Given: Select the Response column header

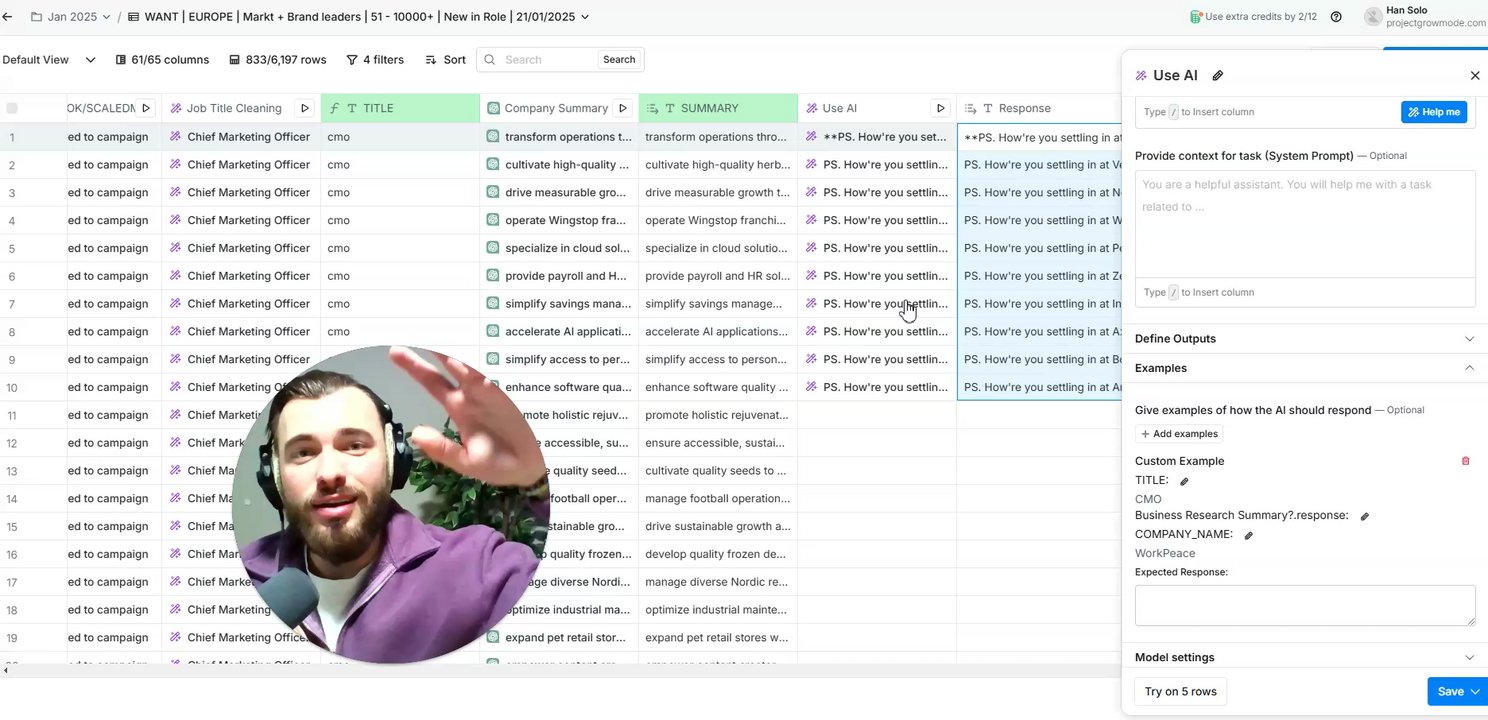Looking at the screenshot, I should click(1039, 108).
